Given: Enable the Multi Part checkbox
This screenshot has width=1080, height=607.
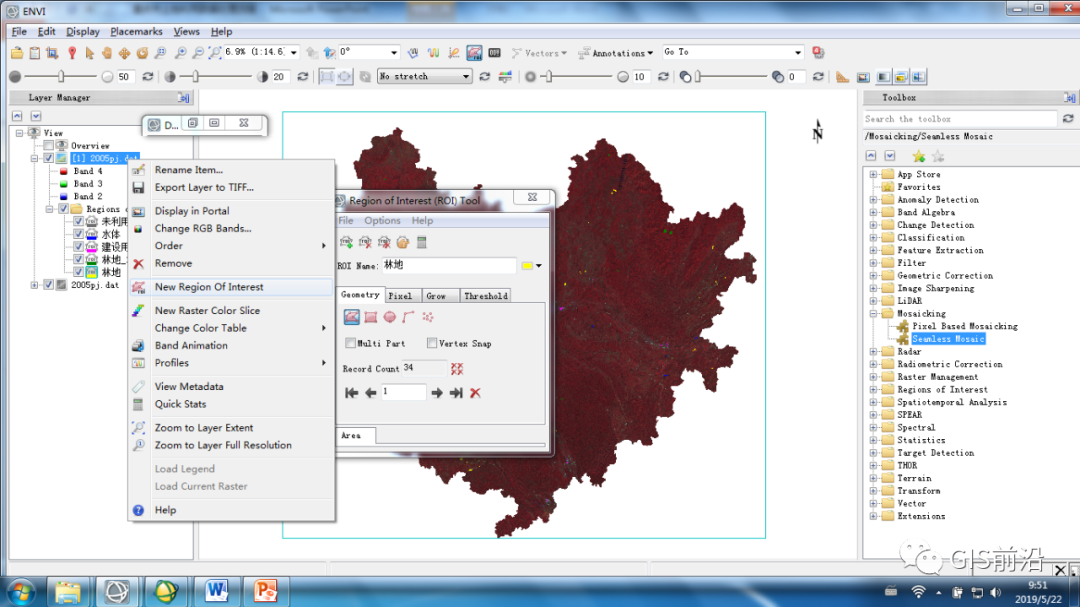Looking at the screenshot, I should (x=350, y=343).
